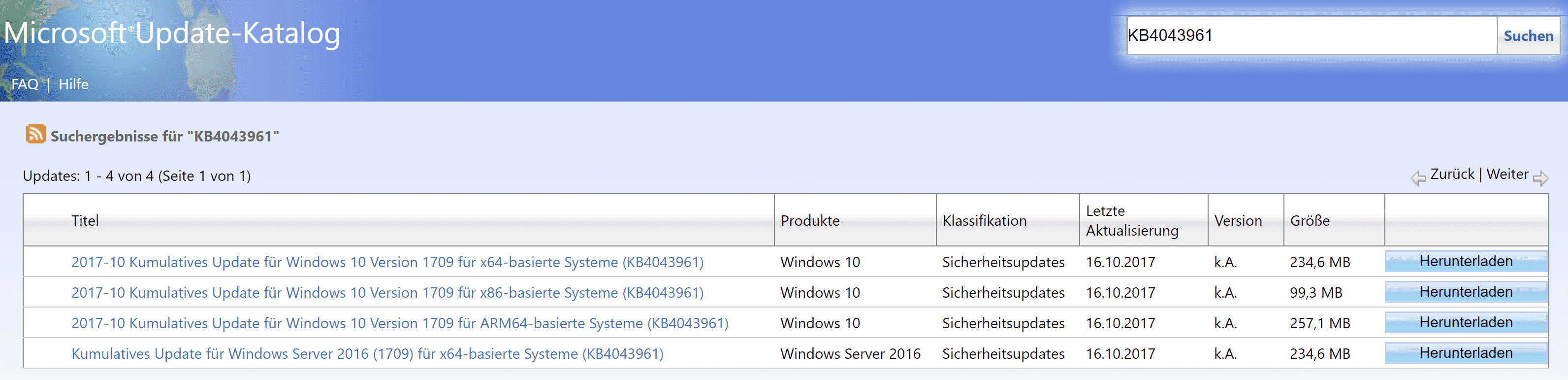Viewport: 1568px width, 380px height.
Task: Open the FAQ link
Action: [25, 84]
